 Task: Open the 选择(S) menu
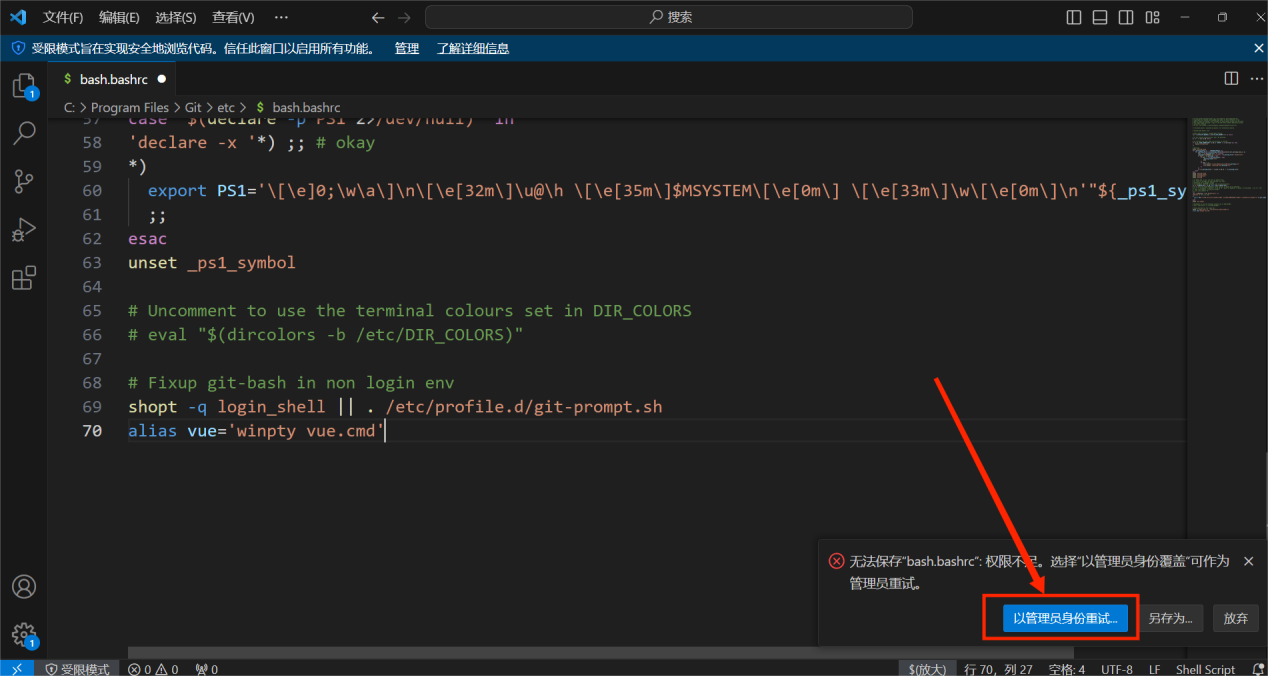pyautogui.click(x=176, y=17)
